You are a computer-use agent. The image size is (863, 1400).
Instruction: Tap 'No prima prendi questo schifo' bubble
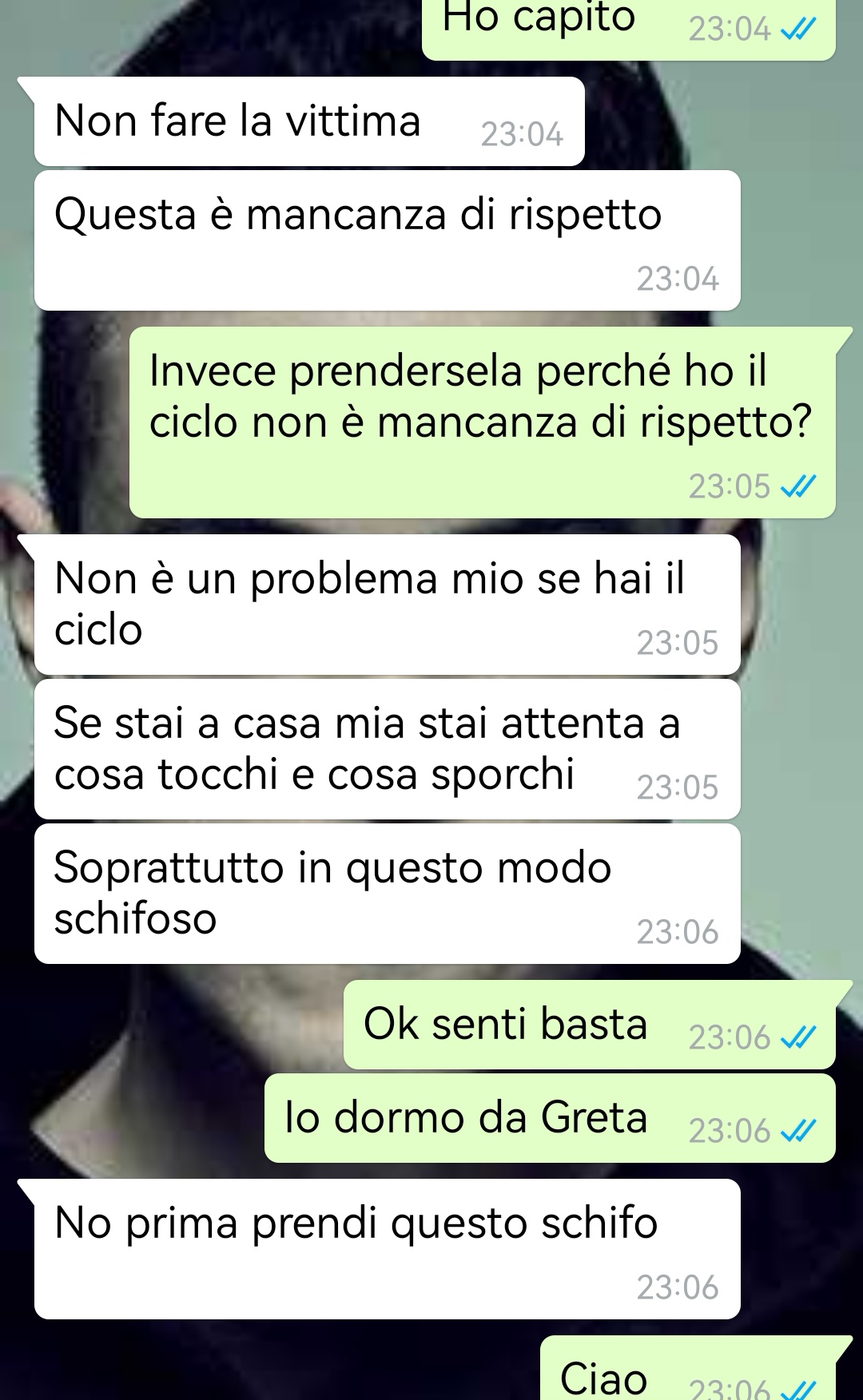388,1249
